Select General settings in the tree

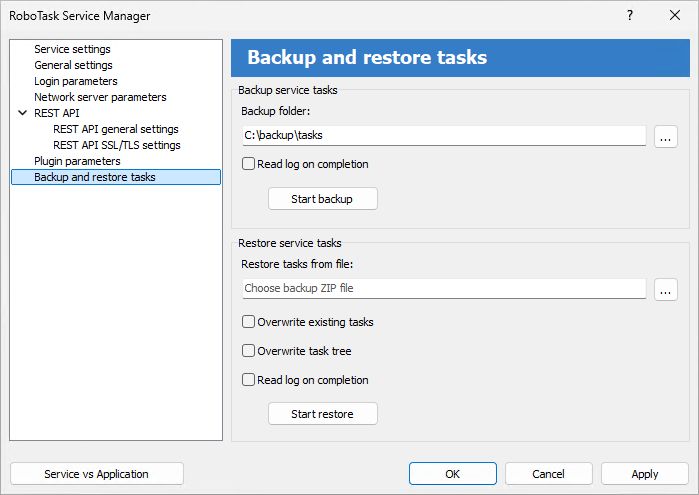tap(73, 65)
